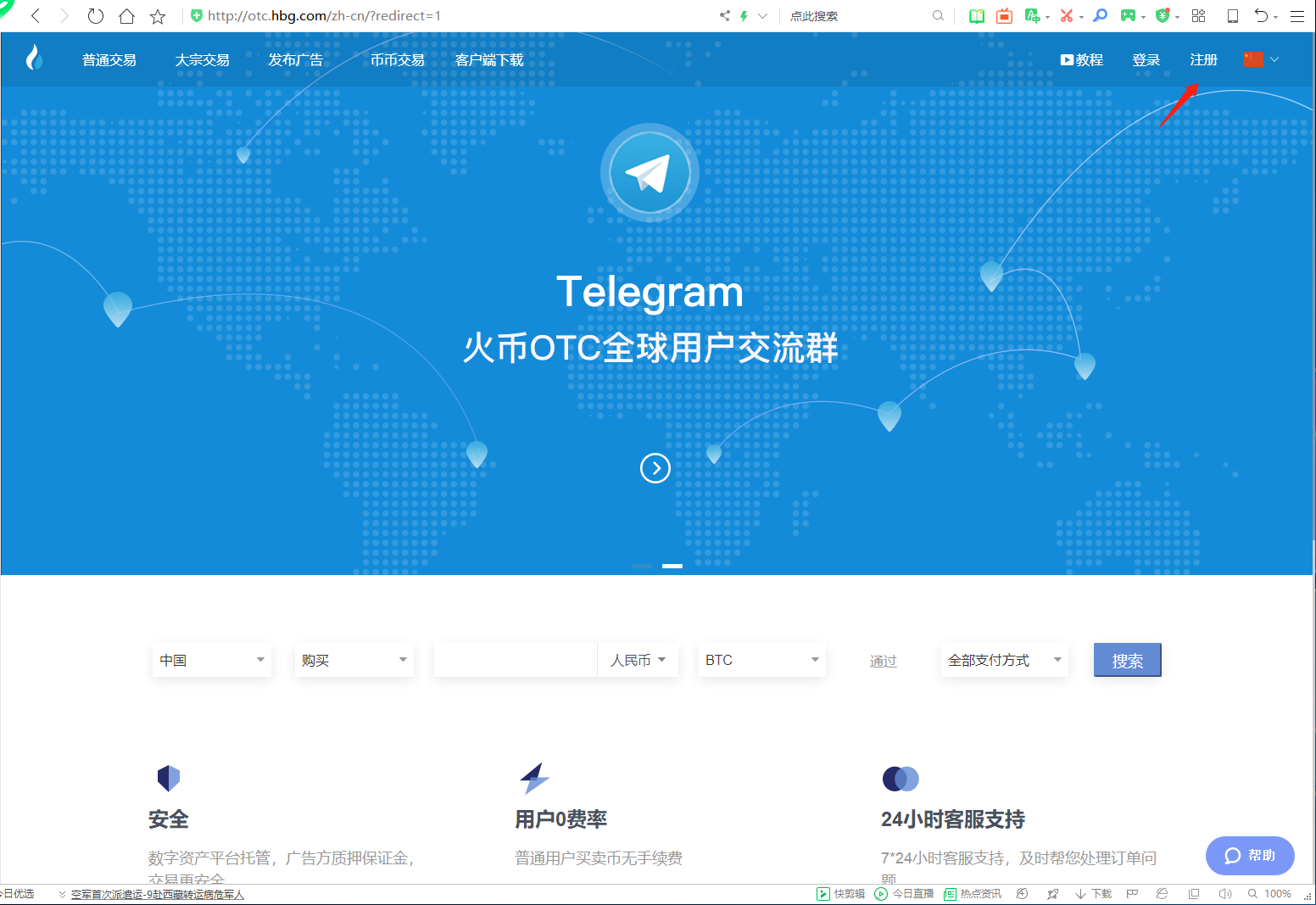
Task: Click the 搜索 search button
Action: coord(1128,660)
